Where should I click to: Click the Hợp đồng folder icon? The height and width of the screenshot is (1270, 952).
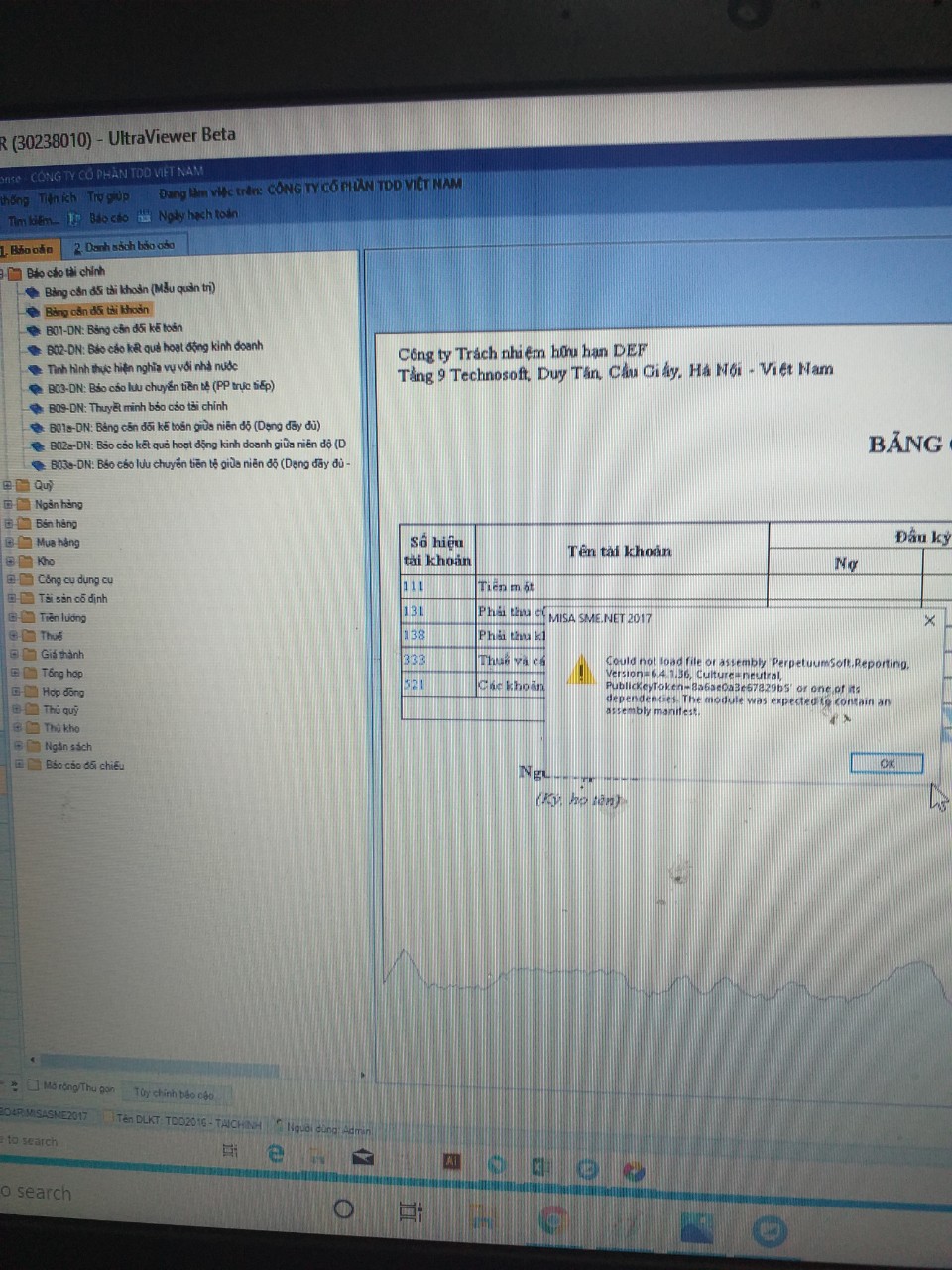pos(31,692)
